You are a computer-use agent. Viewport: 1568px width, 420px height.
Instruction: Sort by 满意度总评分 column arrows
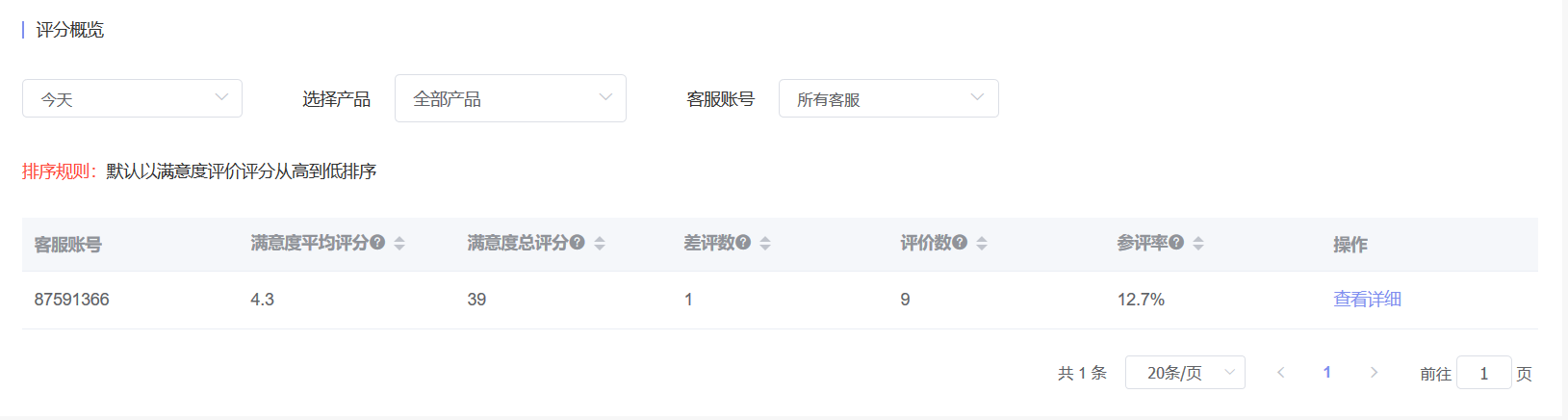pyautogui.click(x=600, y=244)
